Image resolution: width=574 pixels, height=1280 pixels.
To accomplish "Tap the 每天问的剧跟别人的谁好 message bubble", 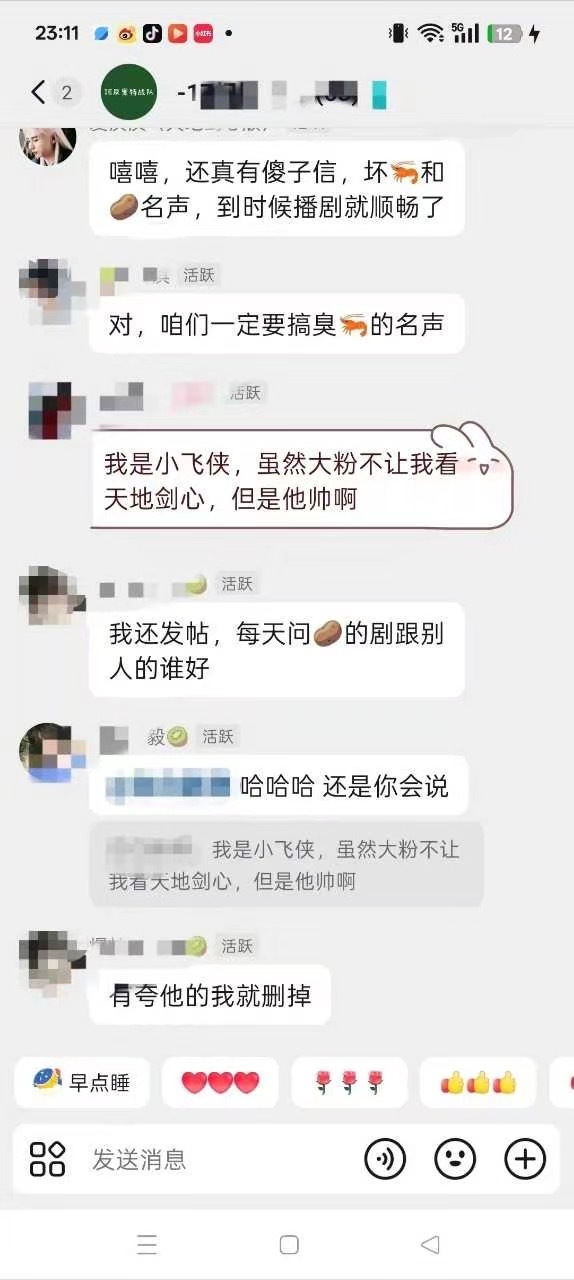I will point(277,650).
